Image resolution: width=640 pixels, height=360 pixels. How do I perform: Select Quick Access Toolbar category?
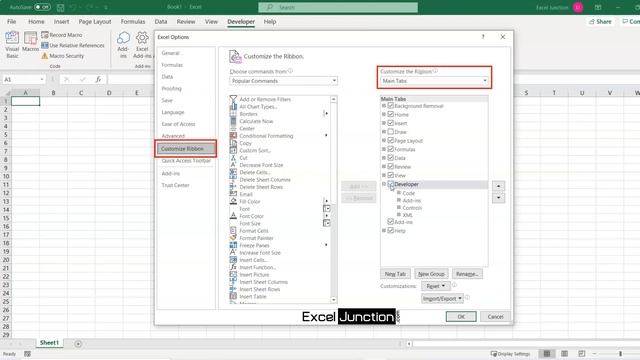pos(186,161)
